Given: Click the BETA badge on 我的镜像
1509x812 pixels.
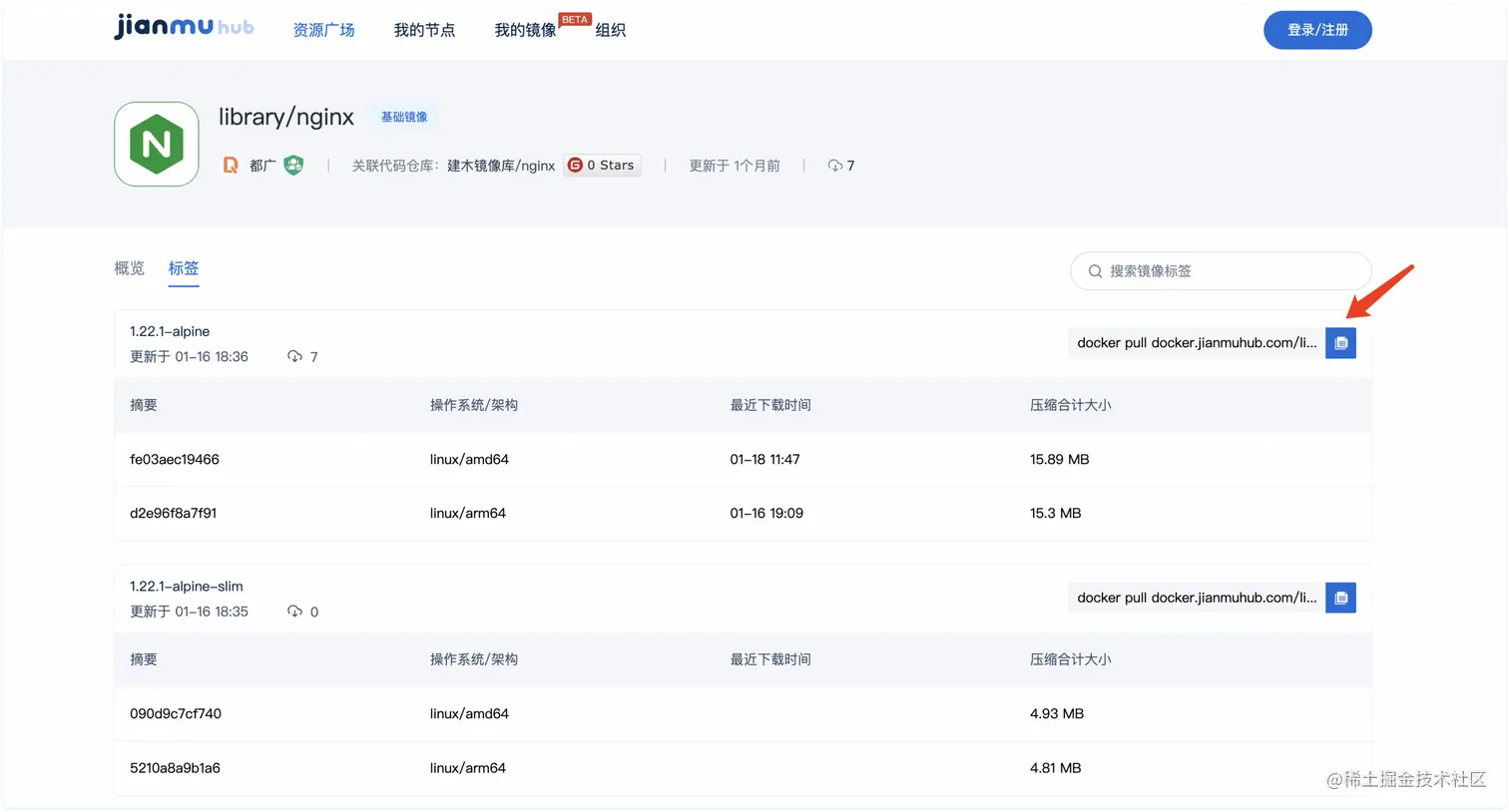Looking at the screenshot, I should click(x=575, y=20).
